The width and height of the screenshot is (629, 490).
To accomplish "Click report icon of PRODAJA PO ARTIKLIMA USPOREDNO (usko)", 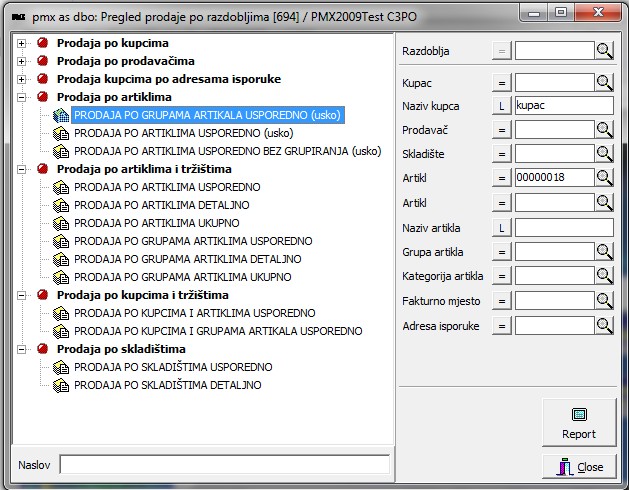I will pos(61,133).
